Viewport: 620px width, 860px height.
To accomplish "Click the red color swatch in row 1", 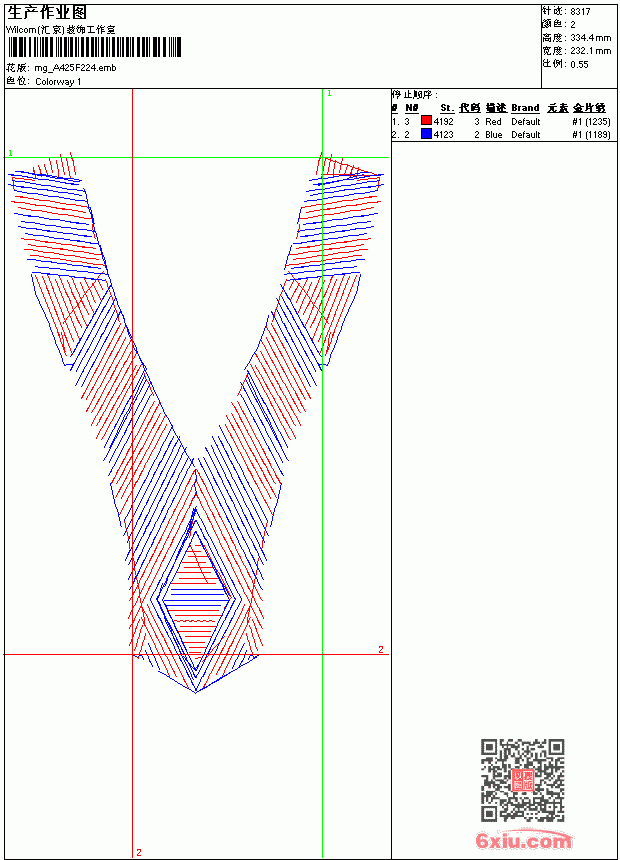I will pyautogui.click(x=426, y=121).
